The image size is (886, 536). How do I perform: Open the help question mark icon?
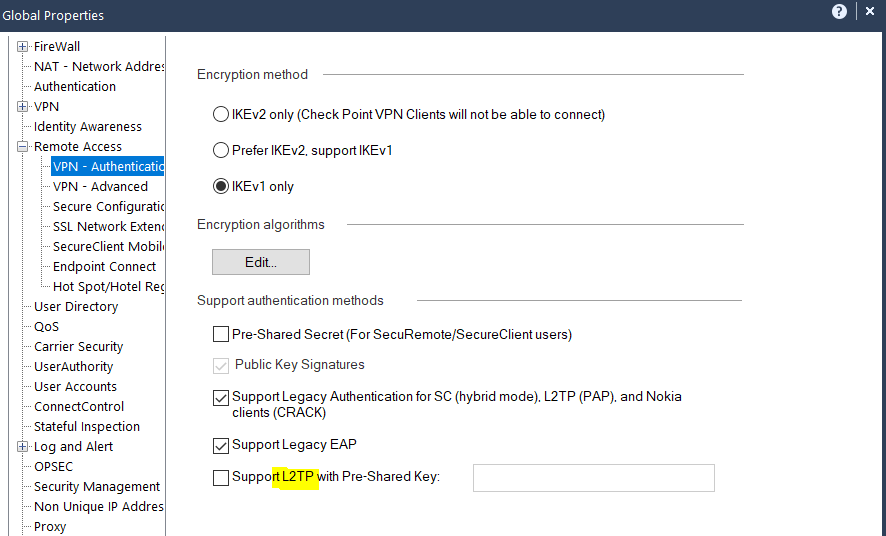click(839, 11)
